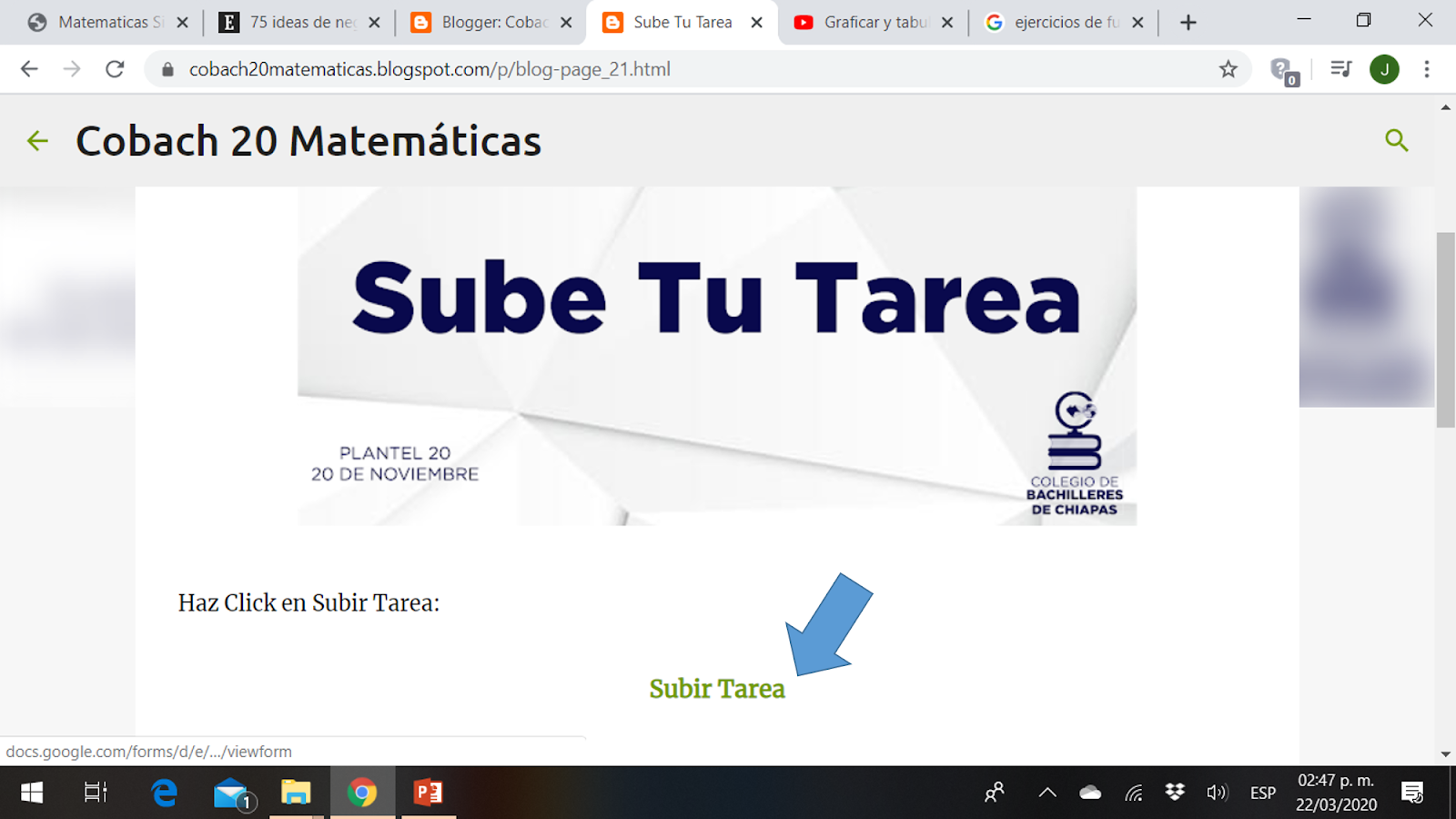Click the volume speaker in the system tray
1456x819 pixels.
pos(1217,792)
